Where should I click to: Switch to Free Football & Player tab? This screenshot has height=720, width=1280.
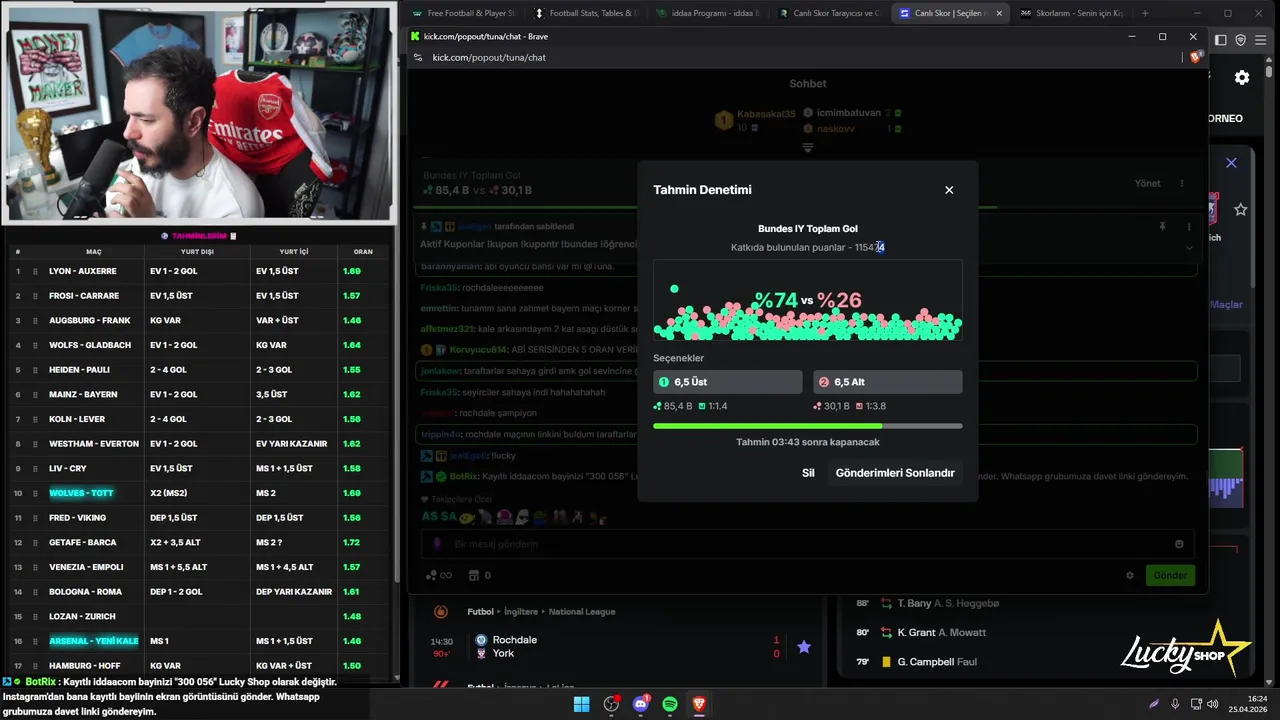coord(463,13)
